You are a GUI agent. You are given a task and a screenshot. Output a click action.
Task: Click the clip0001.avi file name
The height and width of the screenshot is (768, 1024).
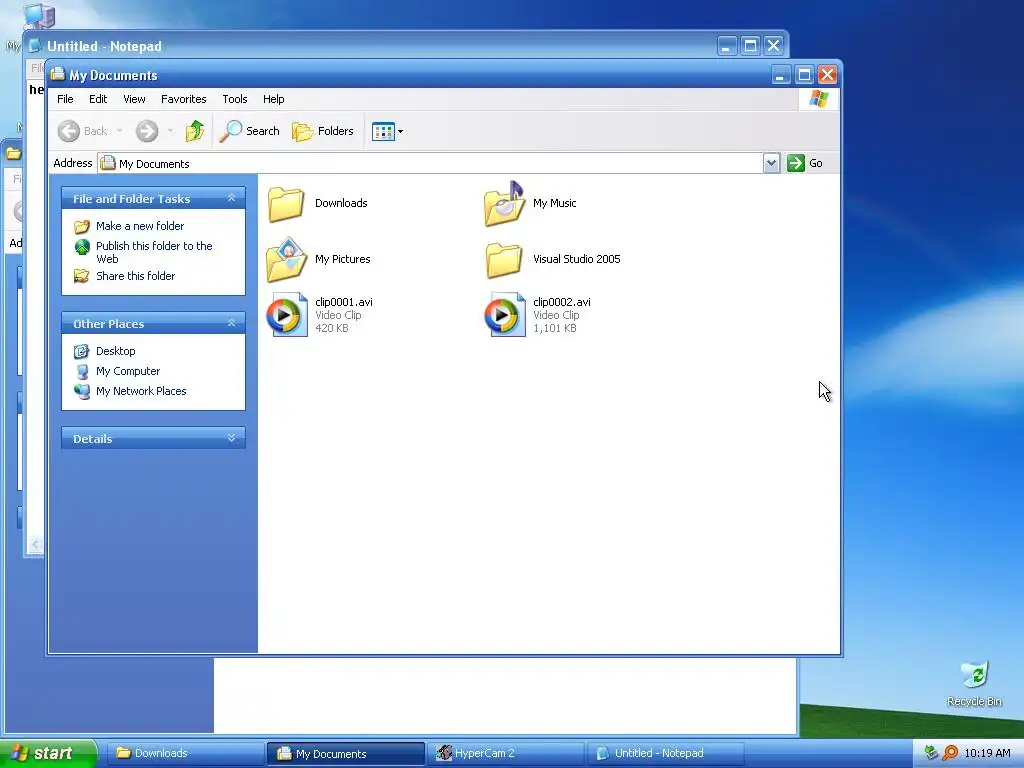tap(344, 302)
